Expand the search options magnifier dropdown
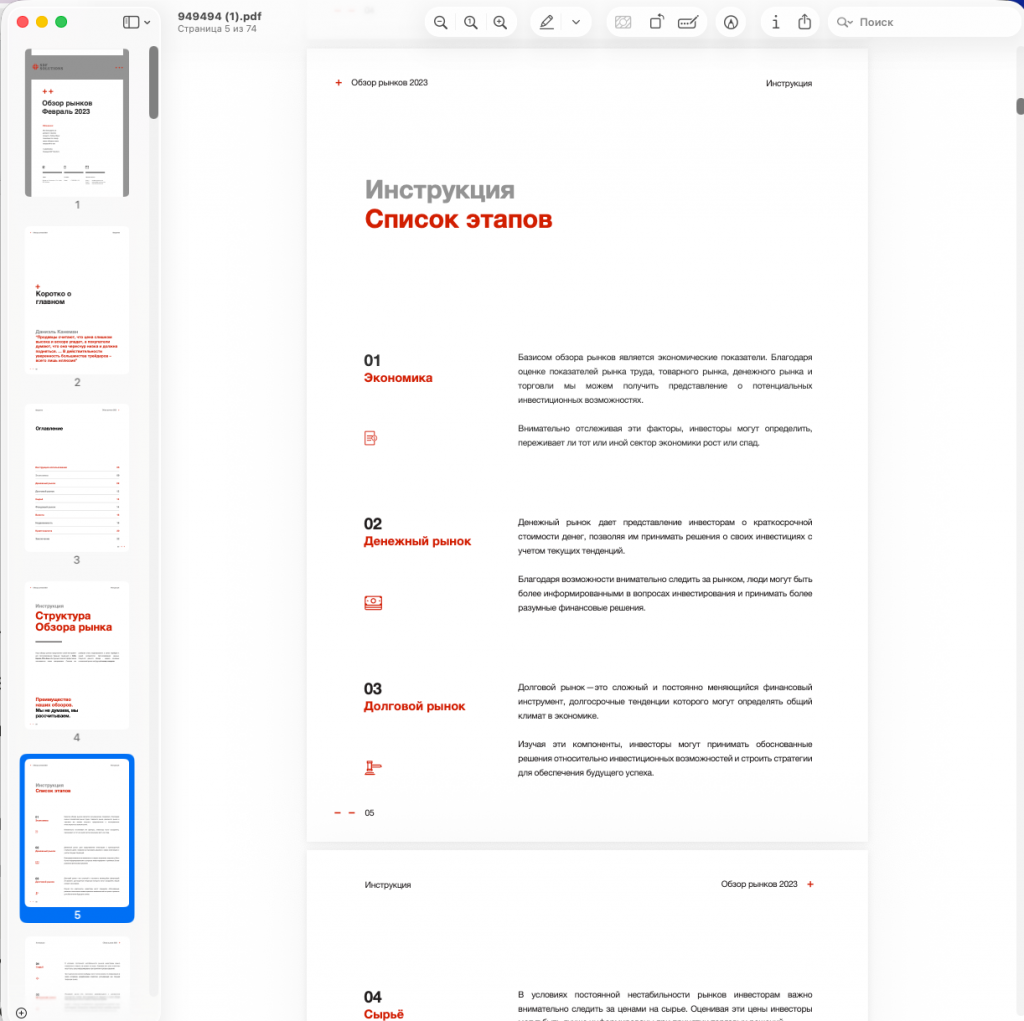 coord(845,22)
